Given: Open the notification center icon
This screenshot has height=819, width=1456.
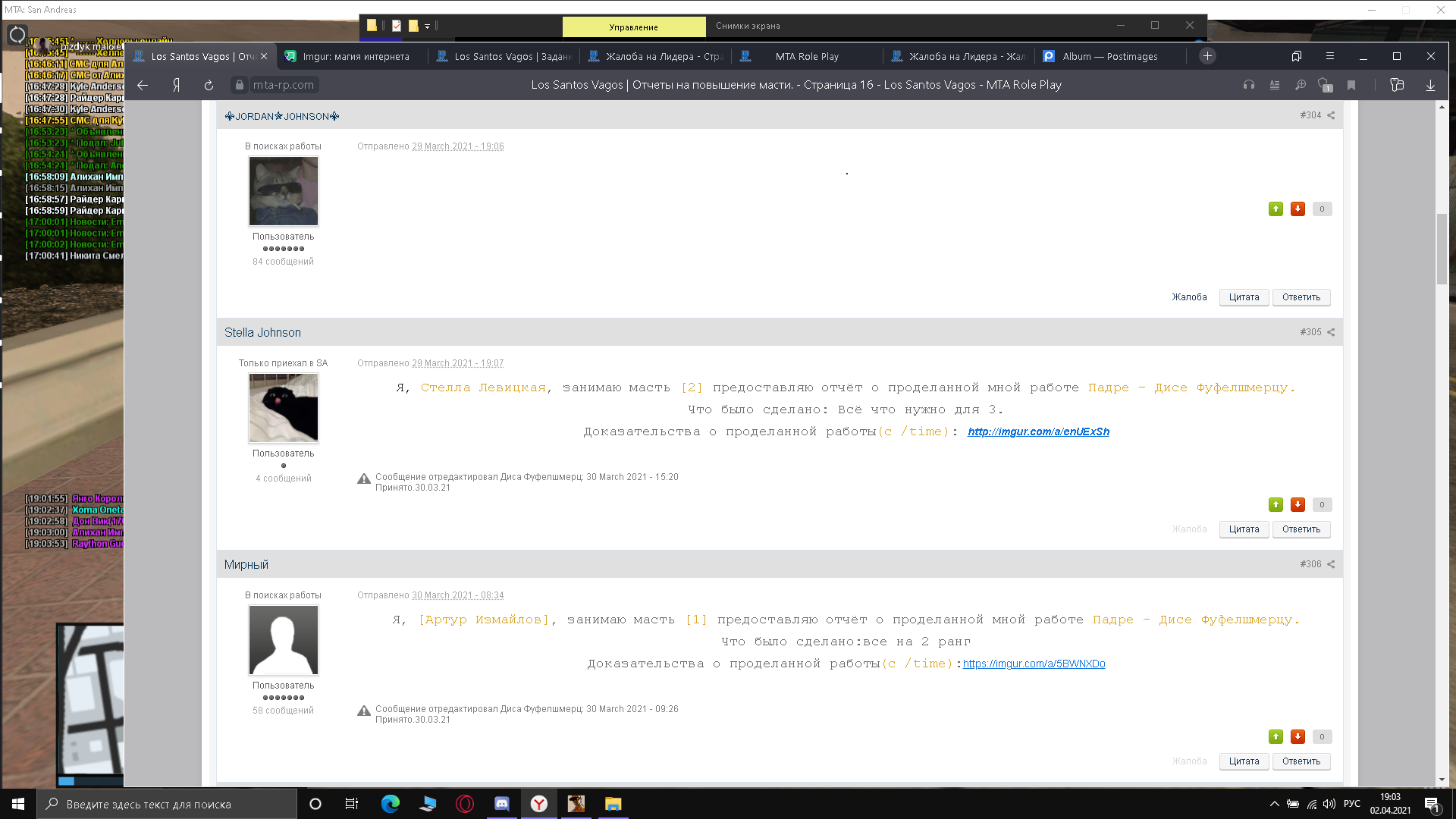Looking at the screenshot, I should click(1432, 805).
